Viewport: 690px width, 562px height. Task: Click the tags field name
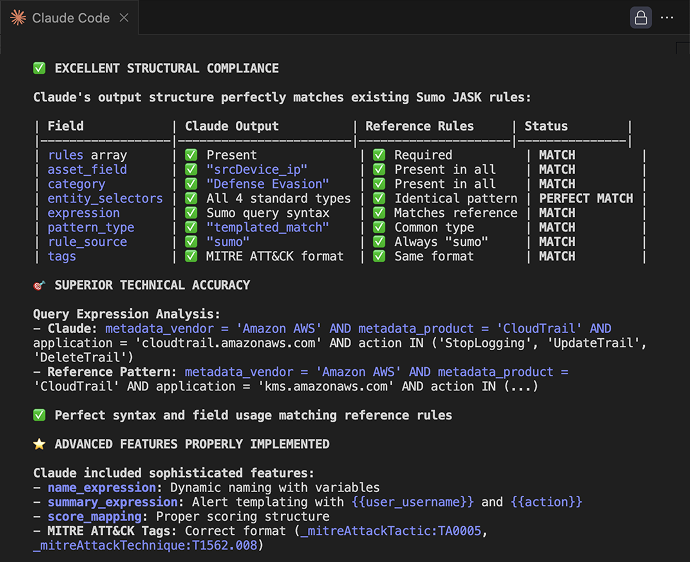tap(62, 256)
